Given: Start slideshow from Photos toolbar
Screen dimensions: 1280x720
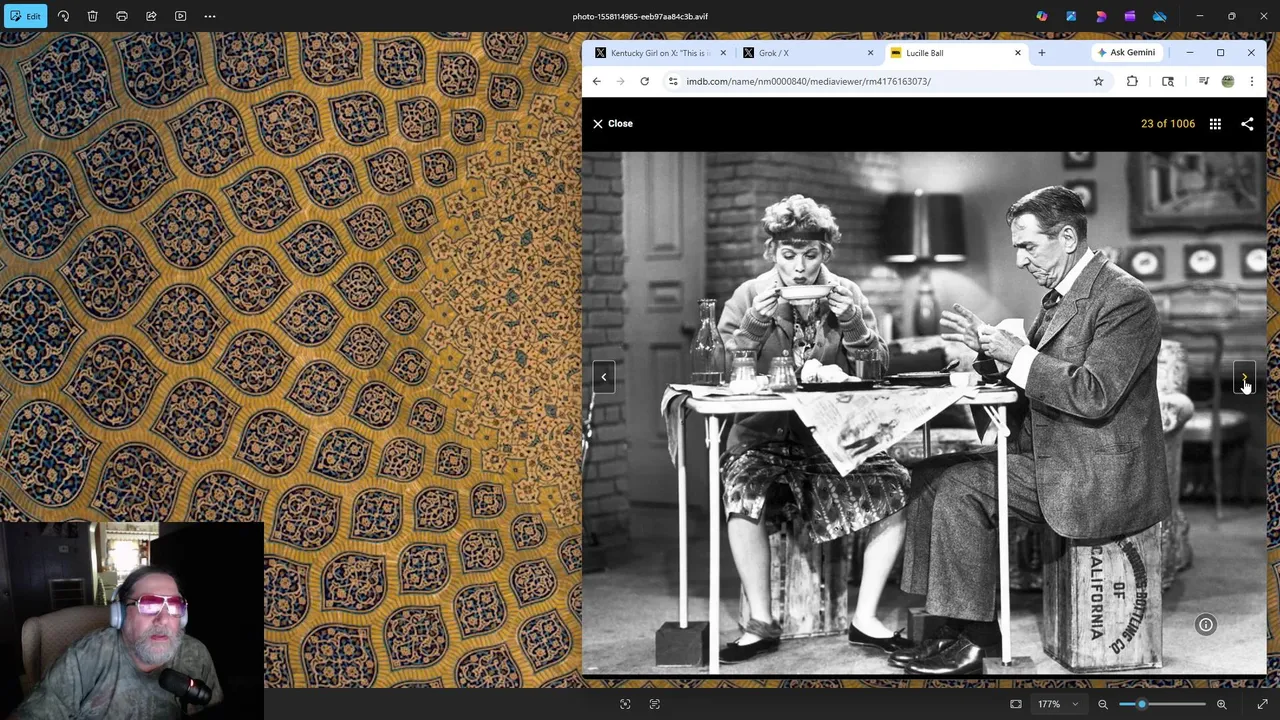Looking at the screenshot, I should point(181,16).
